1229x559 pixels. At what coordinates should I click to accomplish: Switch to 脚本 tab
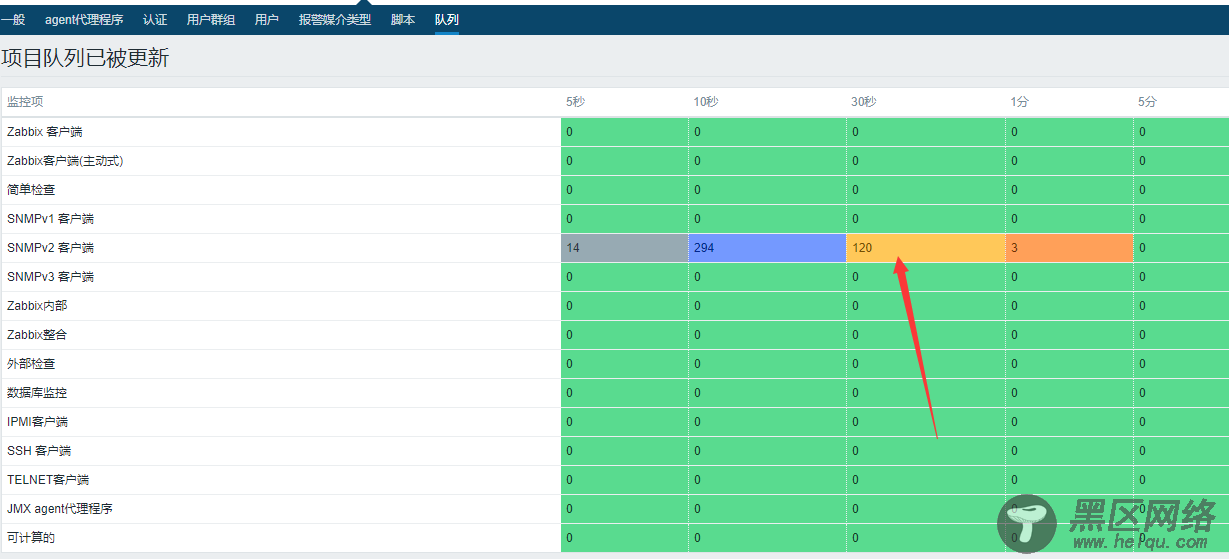[x=403, y=19]
